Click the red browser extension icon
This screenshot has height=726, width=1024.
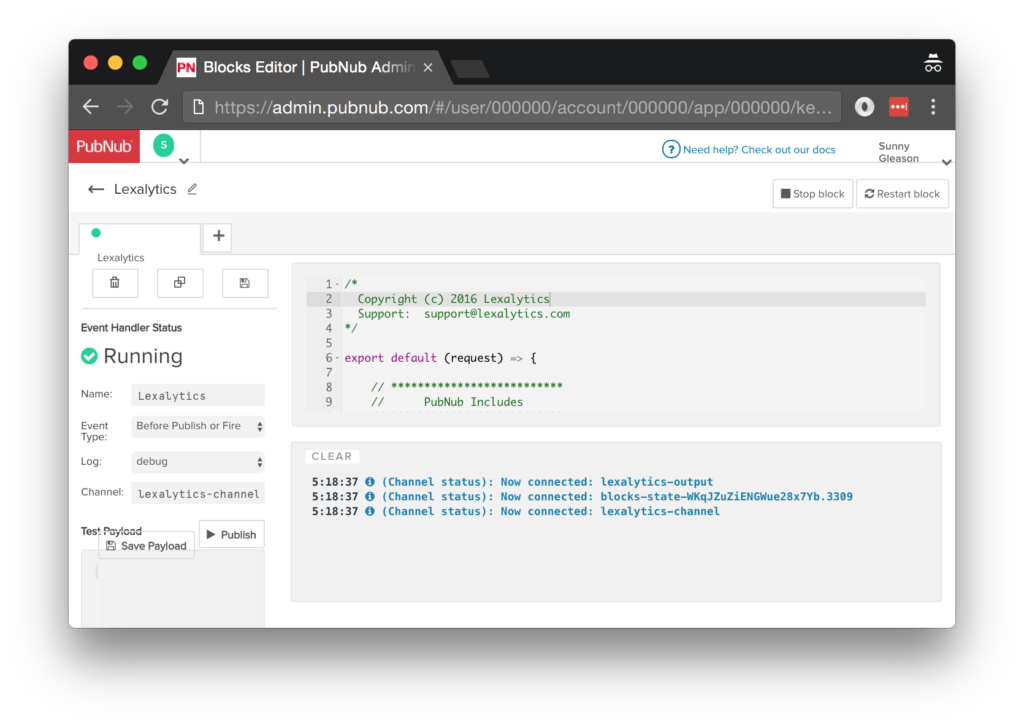point(898,107)
